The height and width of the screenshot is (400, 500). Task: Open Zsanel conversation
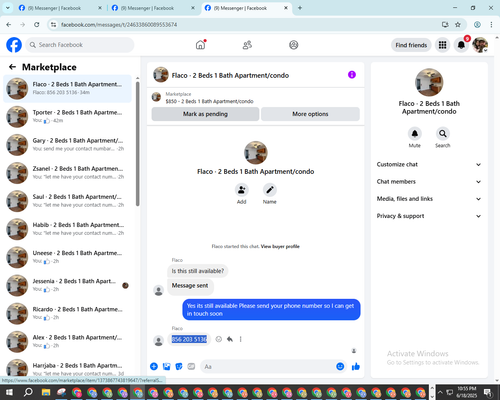pos(67,173)
